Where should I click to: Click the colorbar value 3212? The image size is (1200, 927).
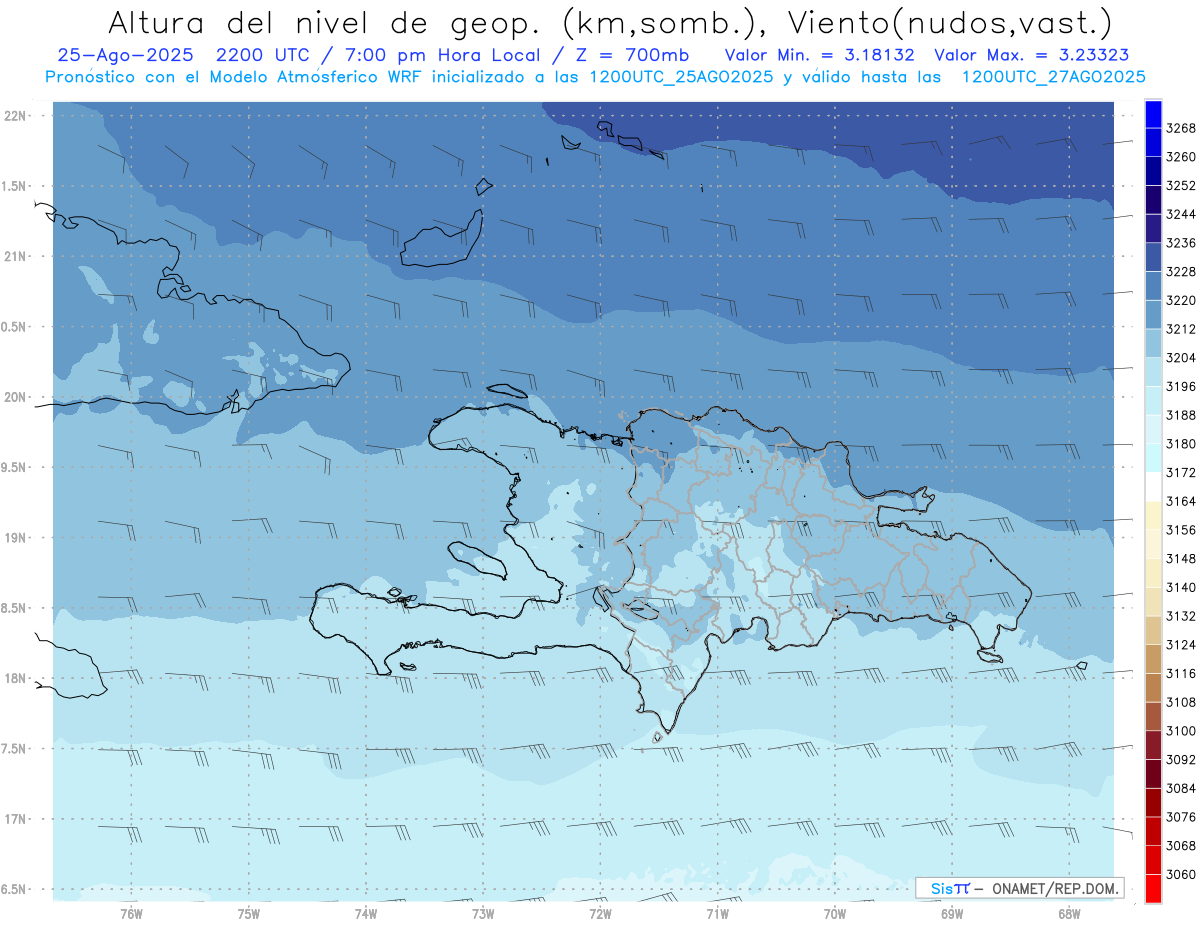(x=1181, y=329)
